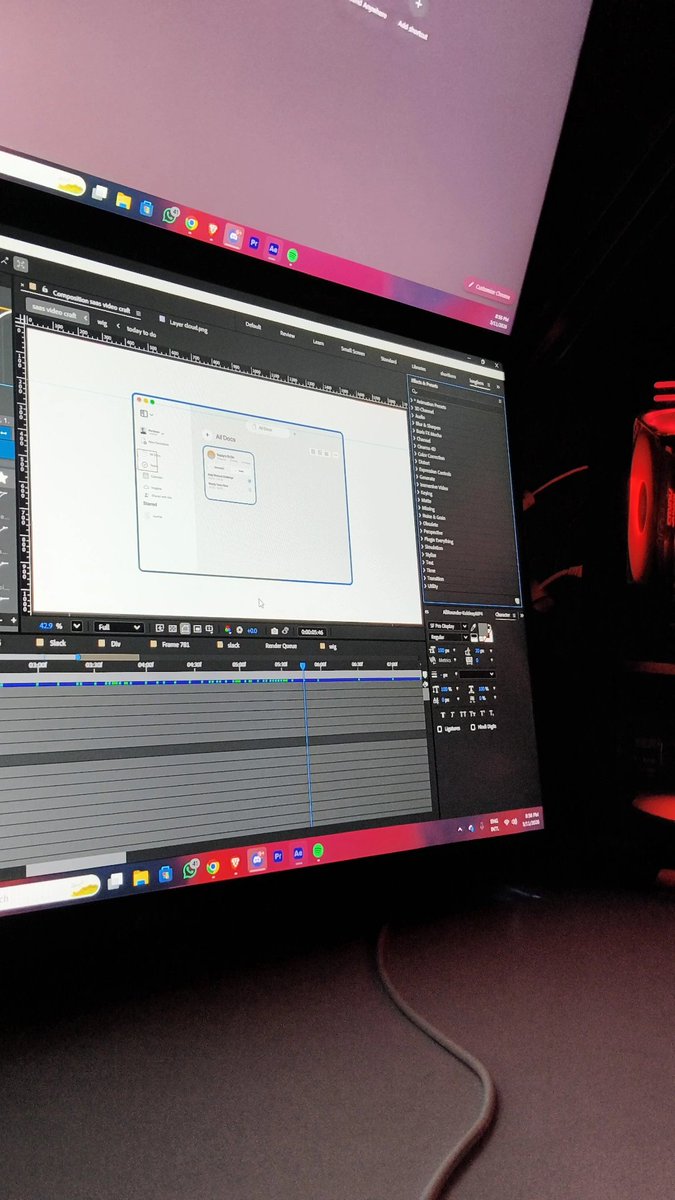
Task: Click the Customize Chrome button on upper monitor
Action: 492,290
